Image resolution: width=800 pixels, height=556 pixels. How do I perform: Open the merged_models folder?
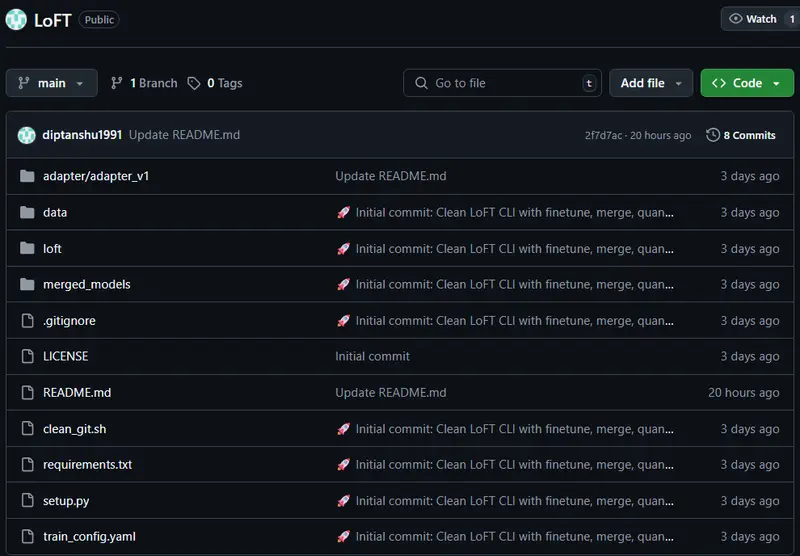point(87,284)
